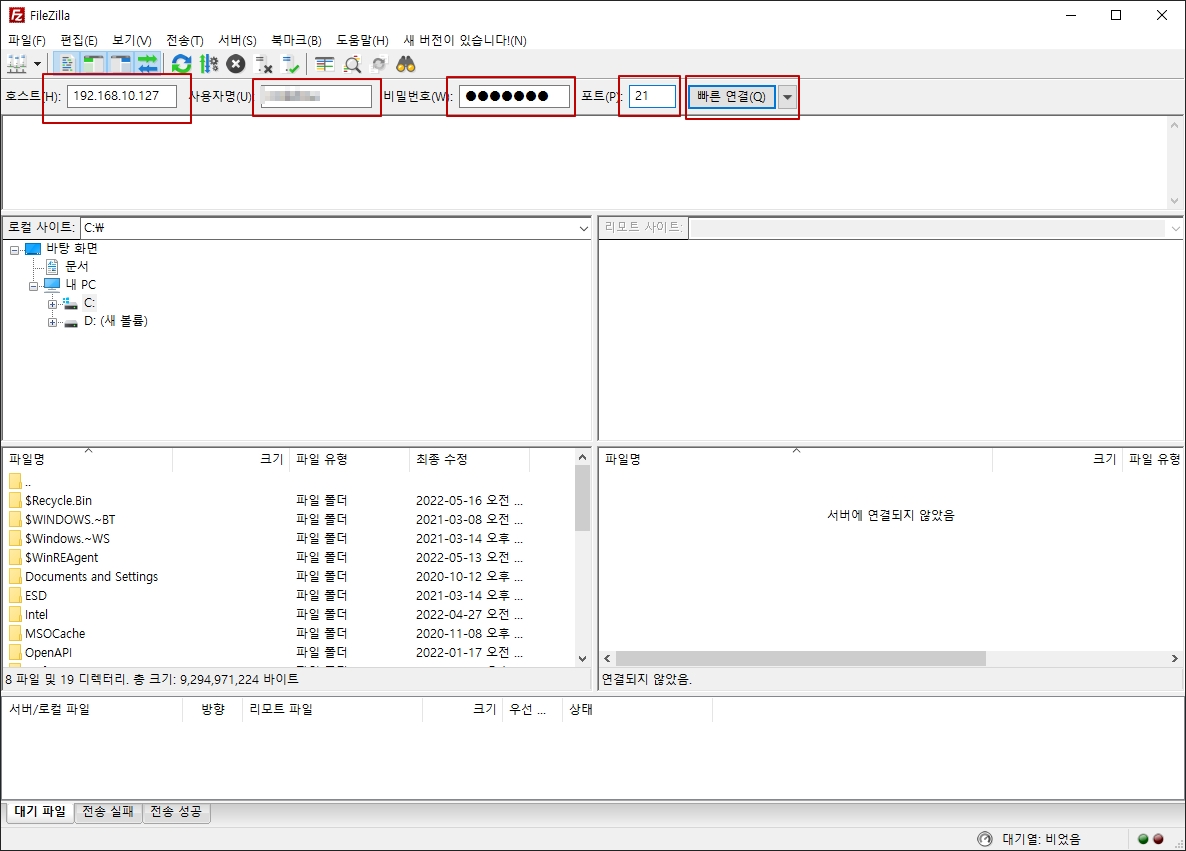1186x851 pixels.
Task: Open the 편집(E) menu
Action: [79, 40]
